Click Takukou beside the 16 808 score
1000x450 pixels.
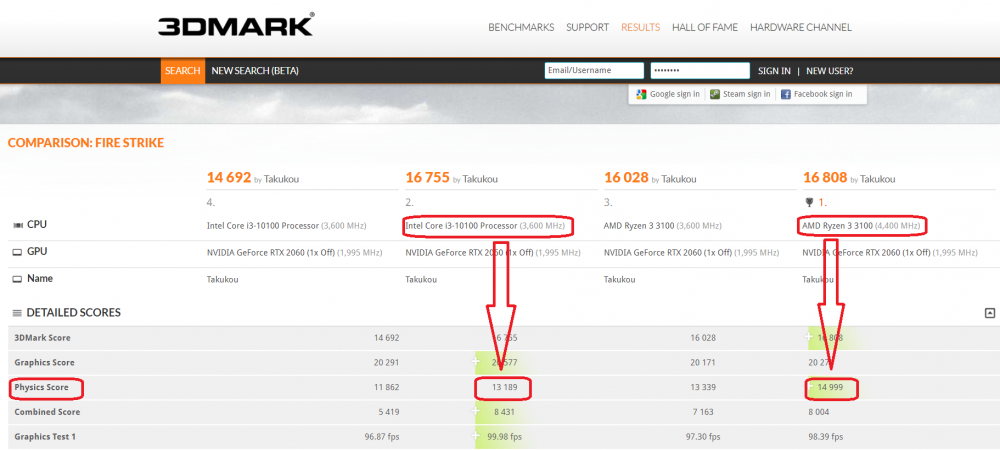pyautogui.click(x=877, y=180)
